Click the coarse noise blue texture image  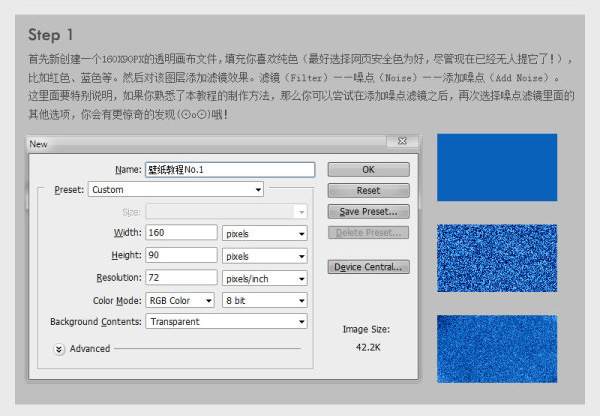click(497, 258)
